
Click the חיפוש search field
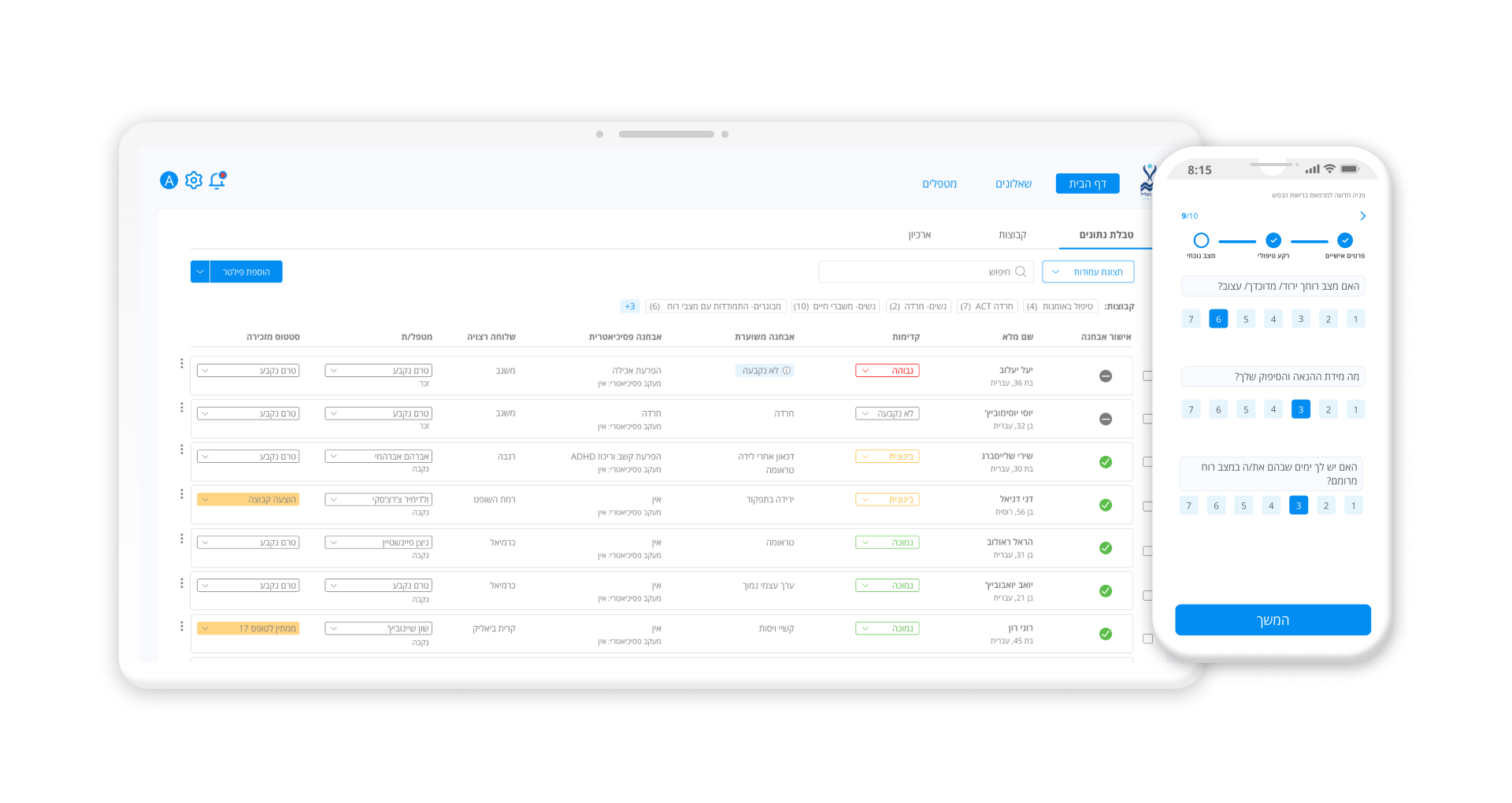(x=926, y=272)
